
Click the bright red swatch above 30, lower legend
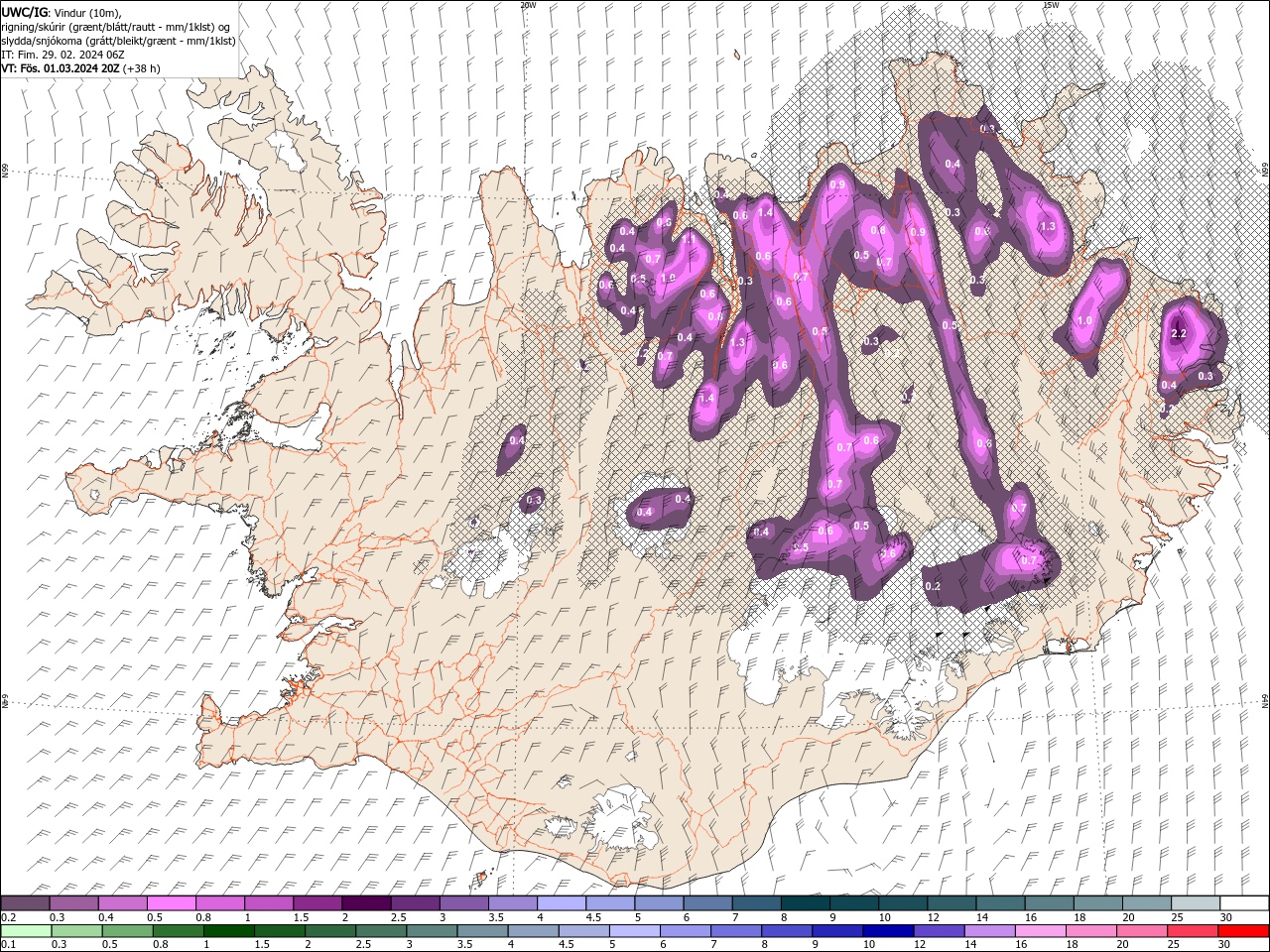pos(1243,931)
